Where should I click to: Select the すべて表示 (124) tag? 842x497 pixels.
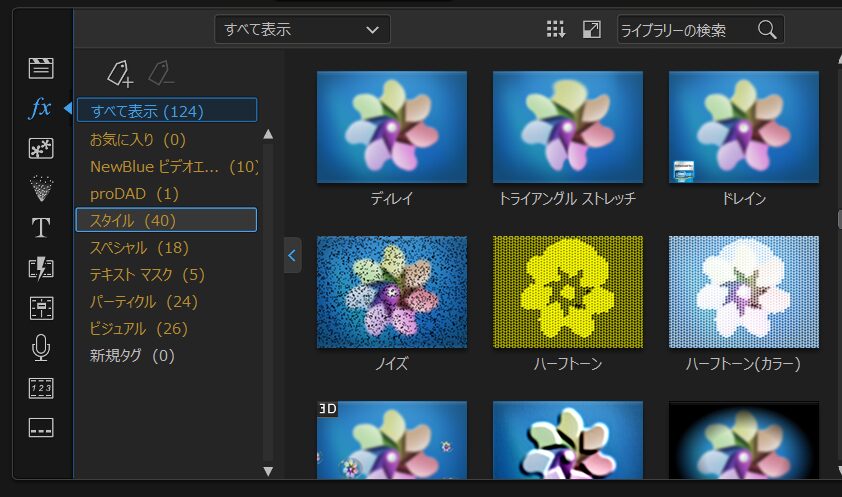point(167,110)
